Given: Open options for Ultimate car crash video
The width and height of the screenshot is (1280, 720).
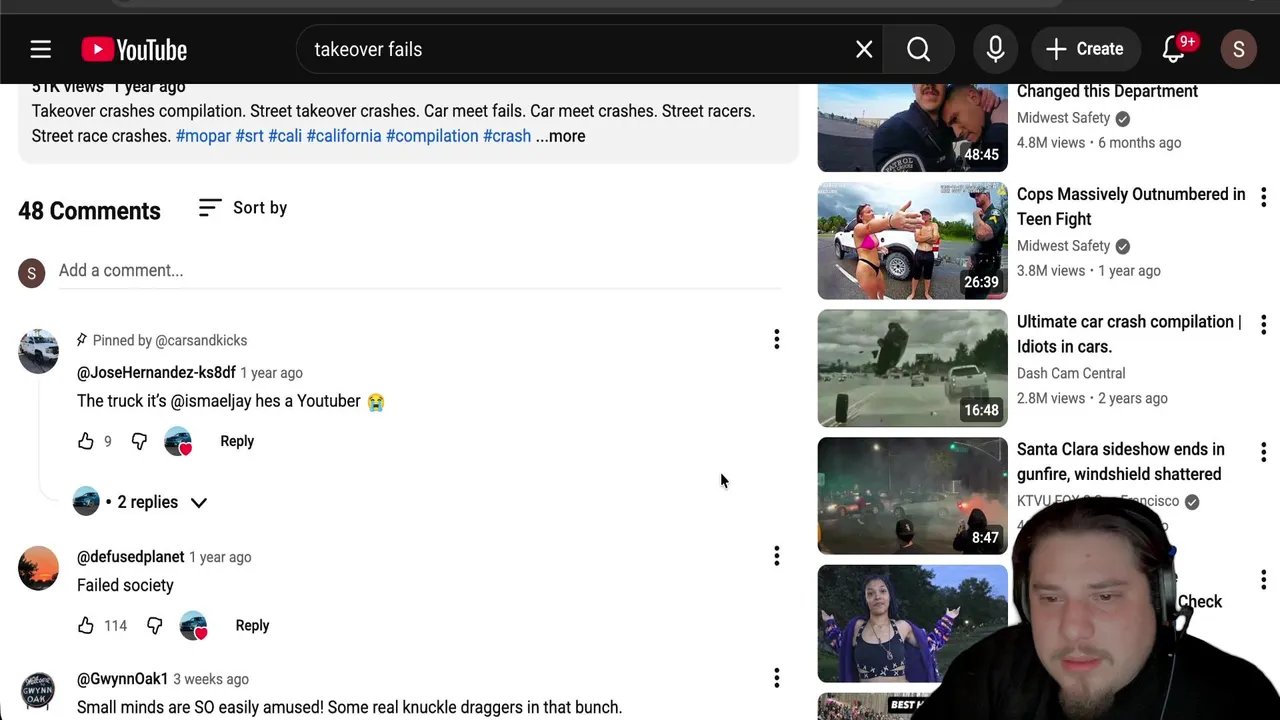Looking at the screenshot, I should click(x=1263, y=324).
